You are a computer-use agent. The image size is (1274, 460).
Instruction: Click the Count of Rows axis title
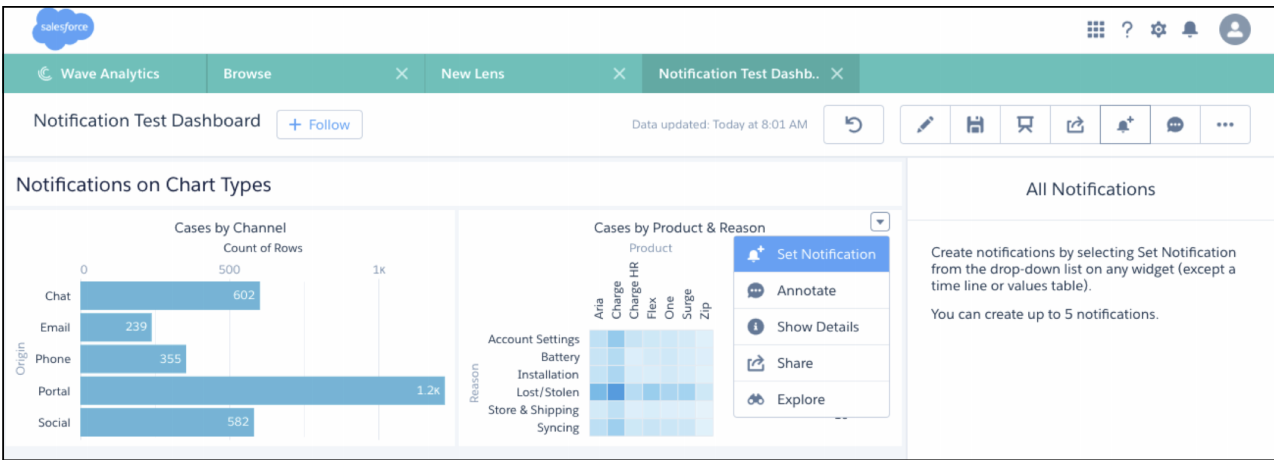click(x=264, y=248)
